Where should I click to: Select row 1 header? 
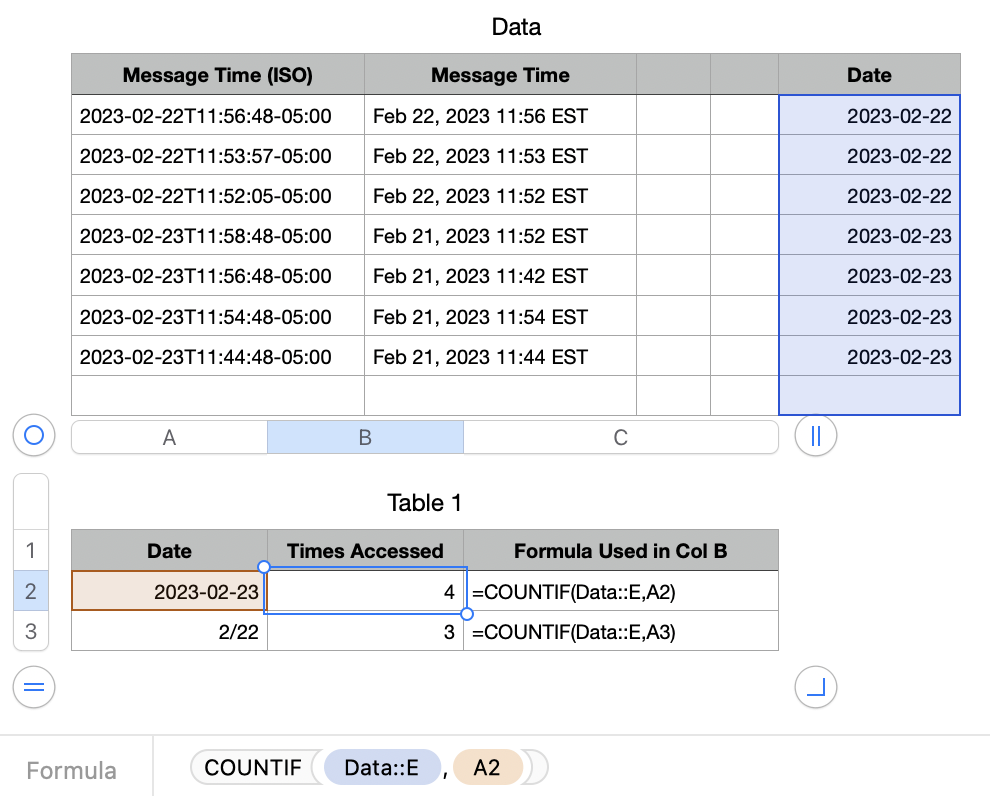(x=30, y=550)
